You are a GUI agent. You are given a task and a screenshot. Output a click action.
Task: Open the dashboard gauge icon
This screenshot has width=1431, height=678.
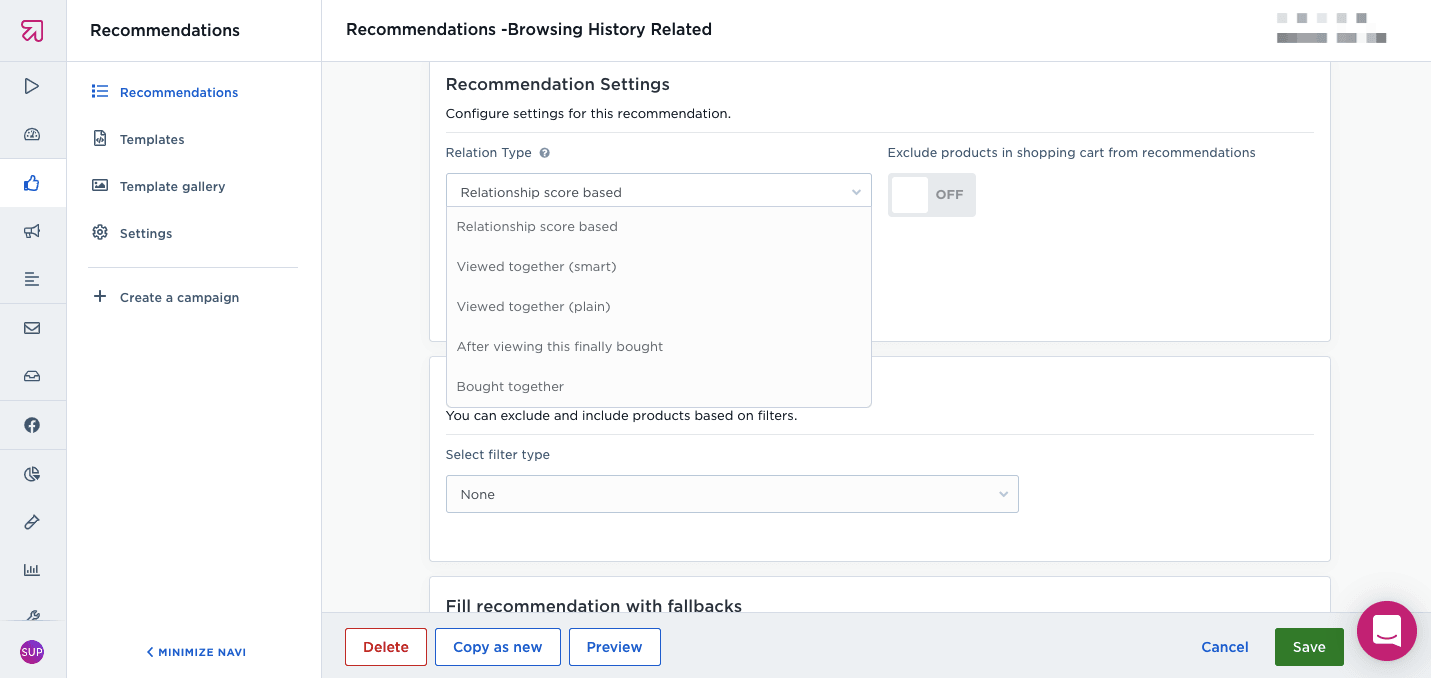tap(32, 135)
